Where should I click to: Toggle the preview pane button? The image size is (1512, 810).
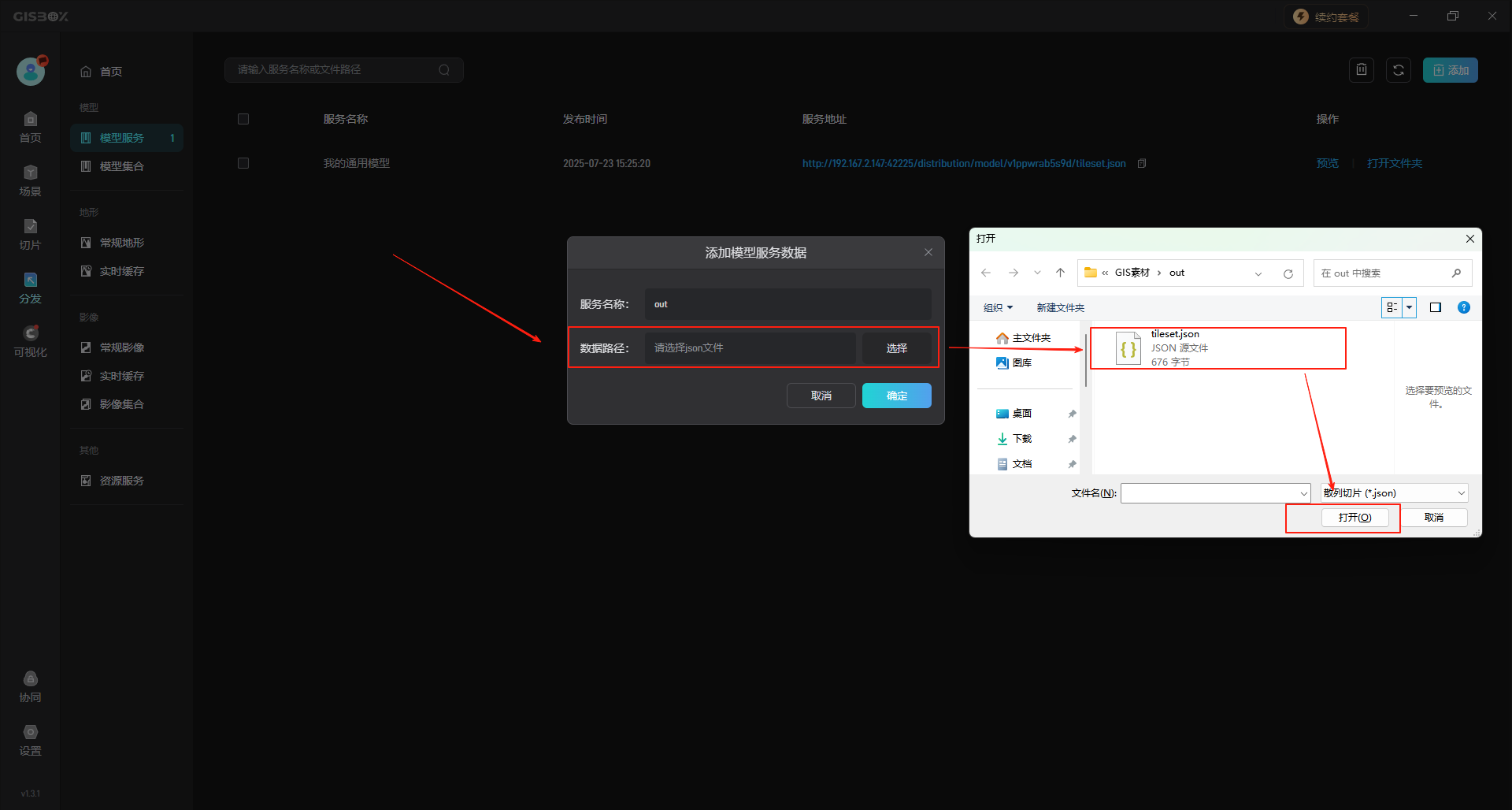pyautogui.click(x=1436, y=307)
